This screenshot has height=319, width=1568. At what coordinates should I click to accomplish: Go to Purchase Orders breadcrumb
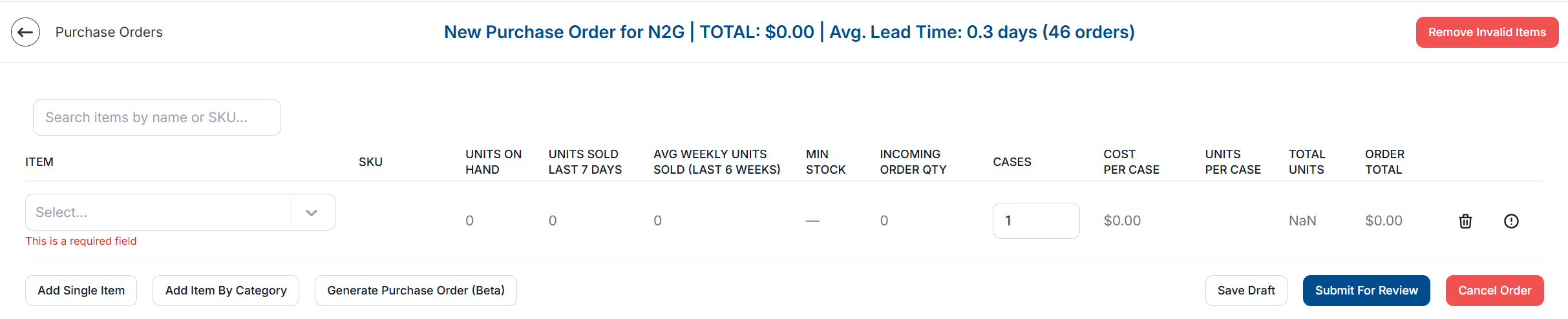[x=109, y=32]
